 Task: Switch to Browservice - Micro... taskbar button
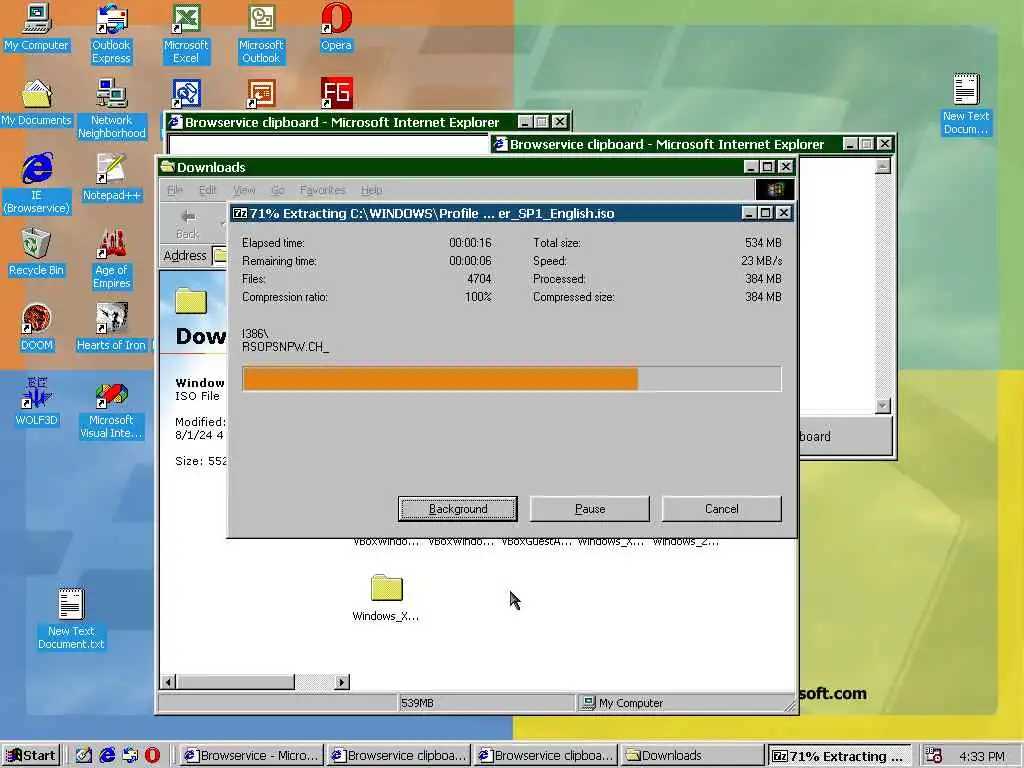click(252, 756)
